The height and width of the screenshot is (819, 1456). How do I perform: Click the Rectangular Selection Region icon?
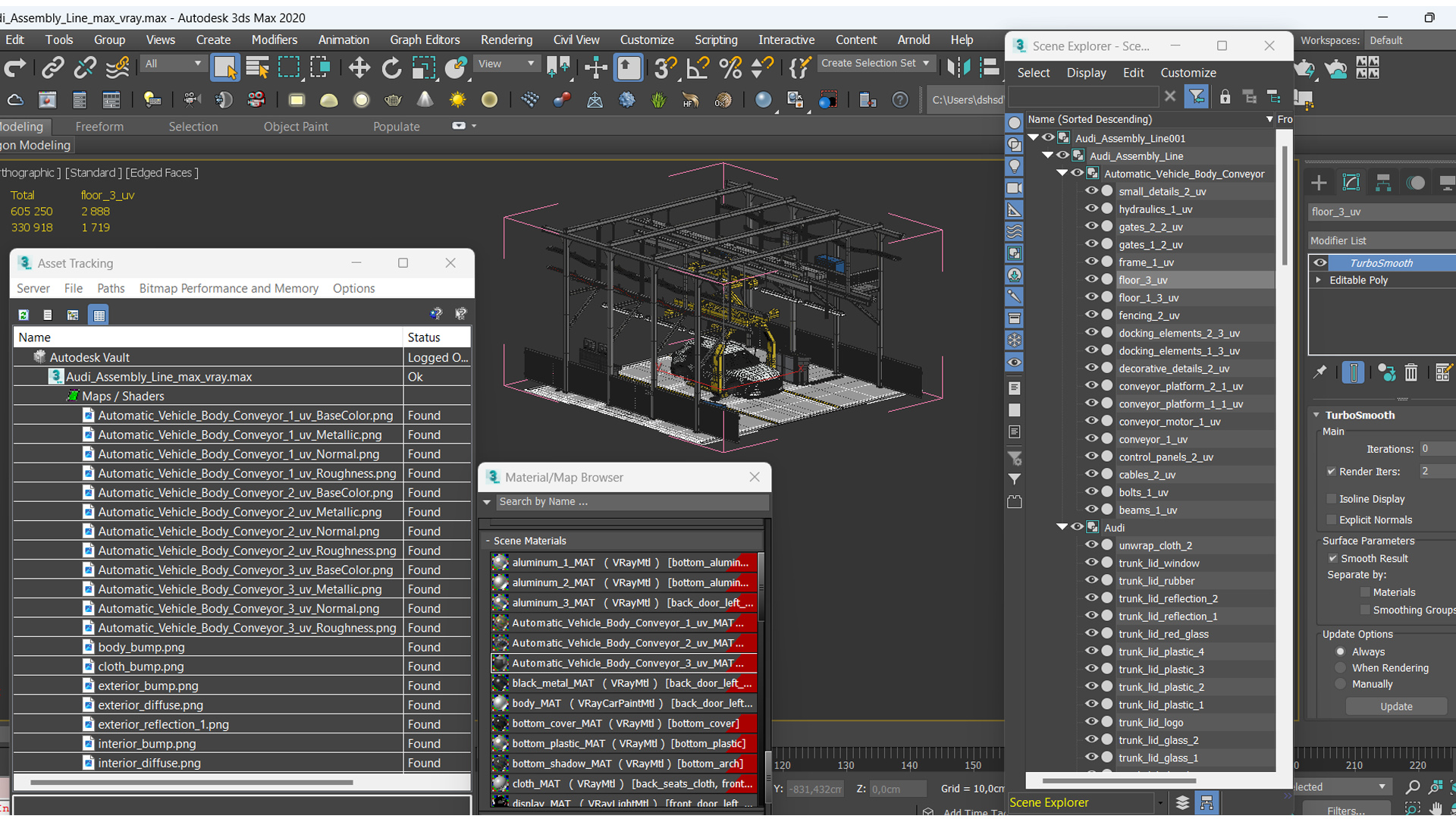pos(289,68)
